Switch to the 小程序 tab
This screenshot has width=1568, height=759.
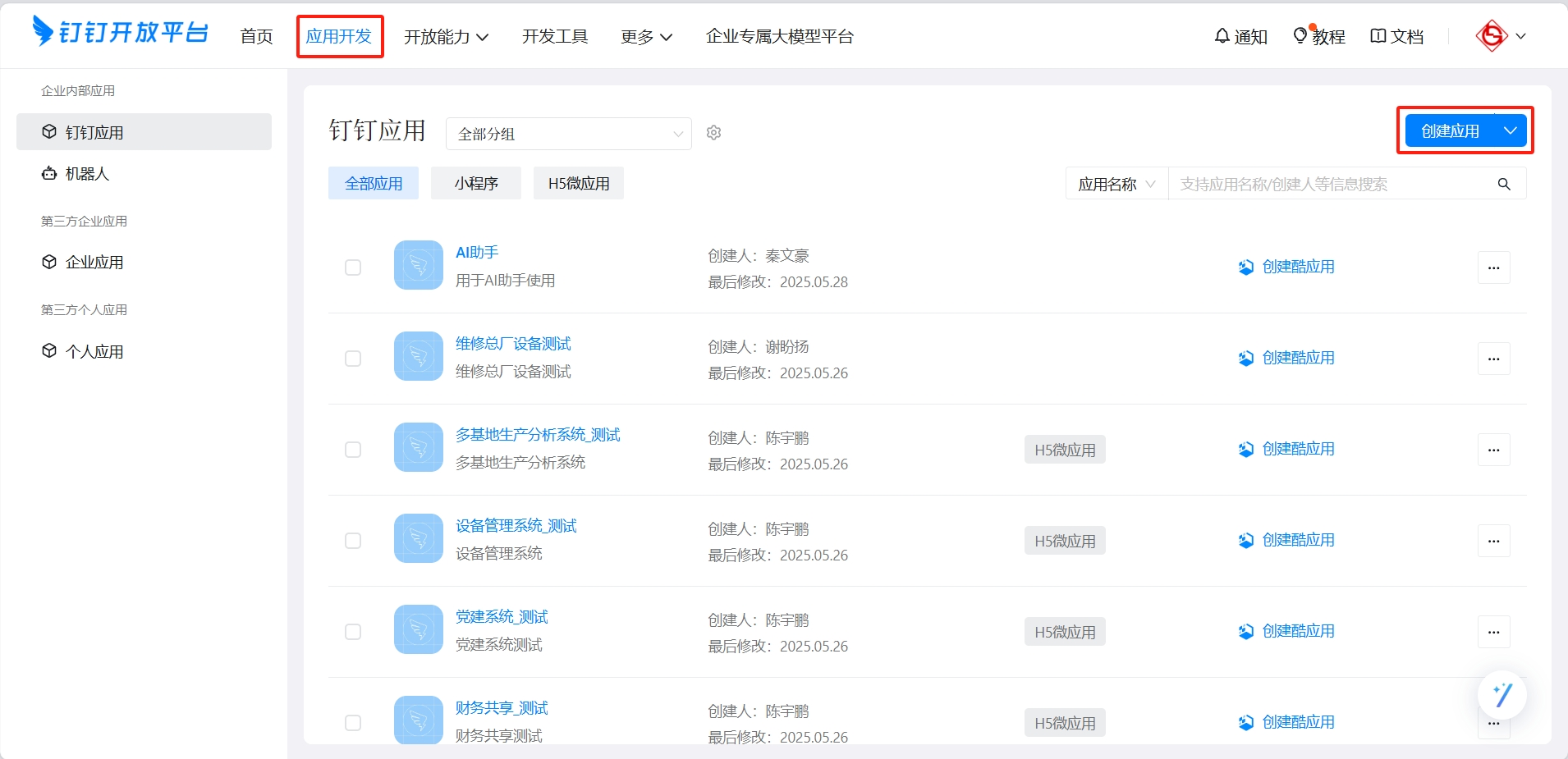(476, 183)
